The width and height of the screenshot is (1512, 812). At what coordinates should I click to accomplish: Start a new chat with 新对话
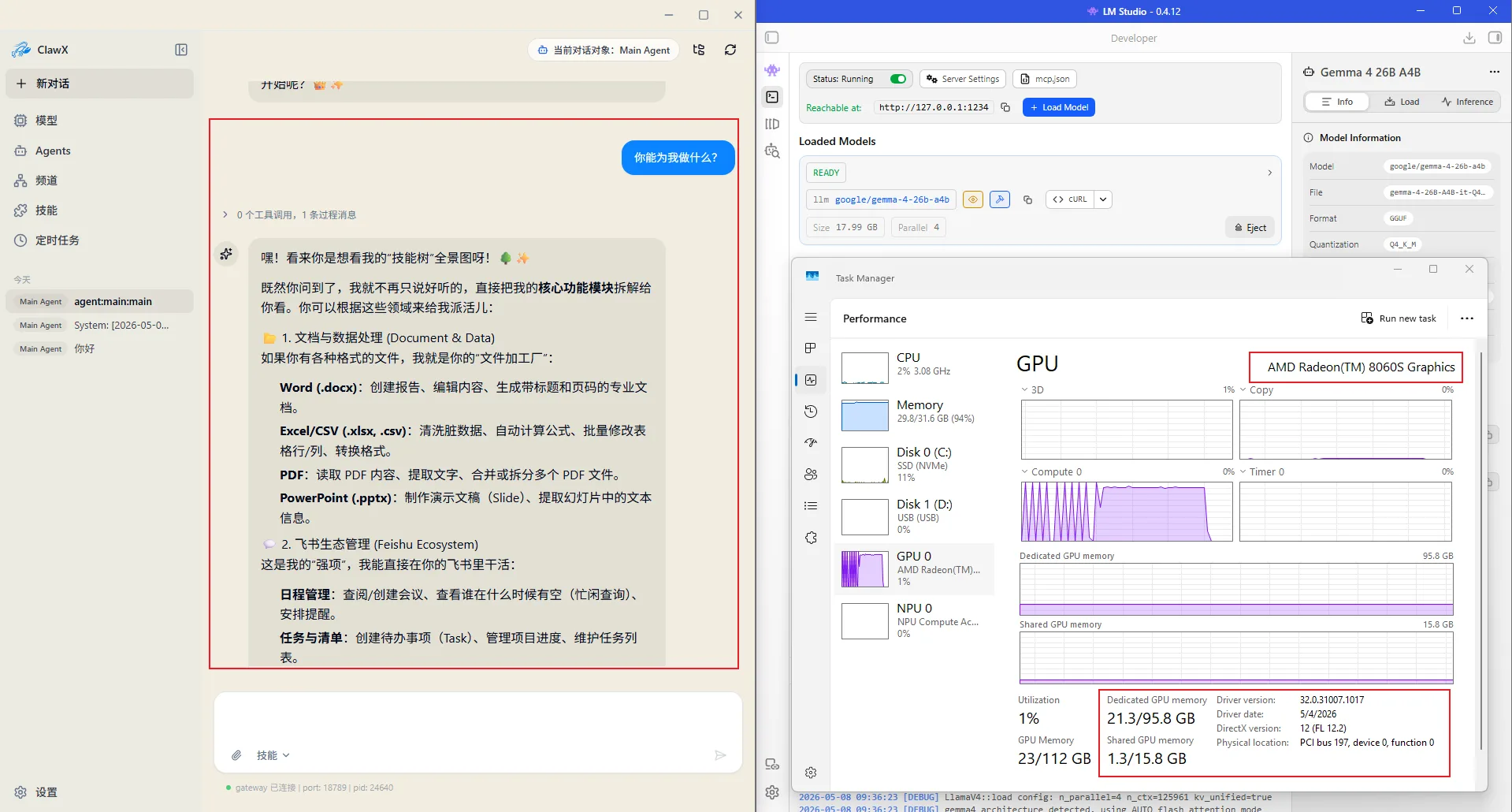pos(99,84)
